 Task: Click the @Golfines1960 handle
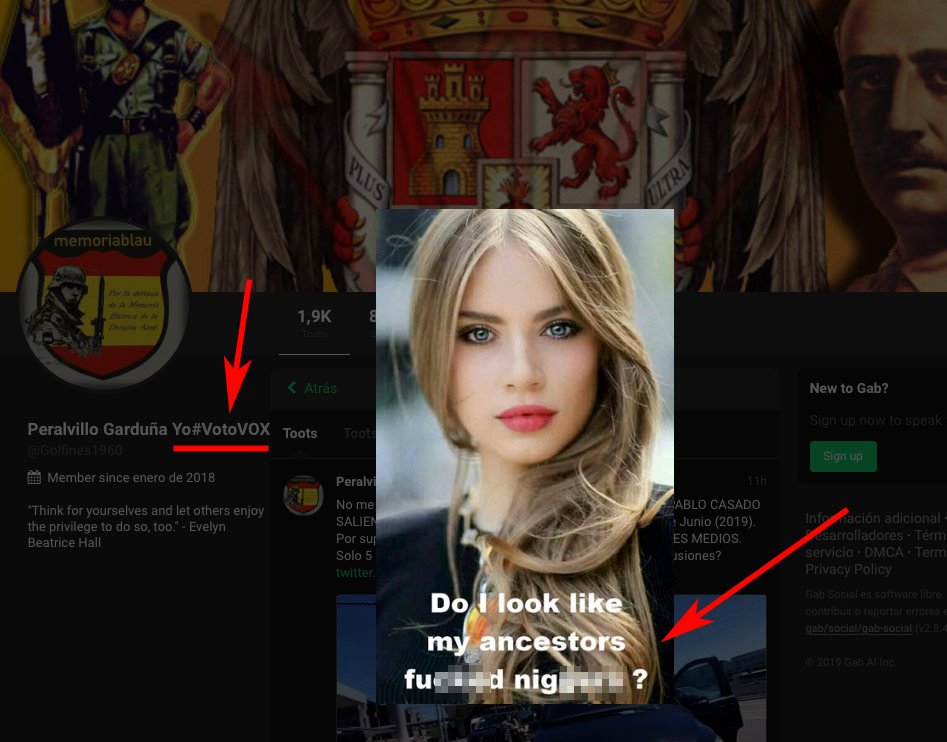tap(75, 450)
